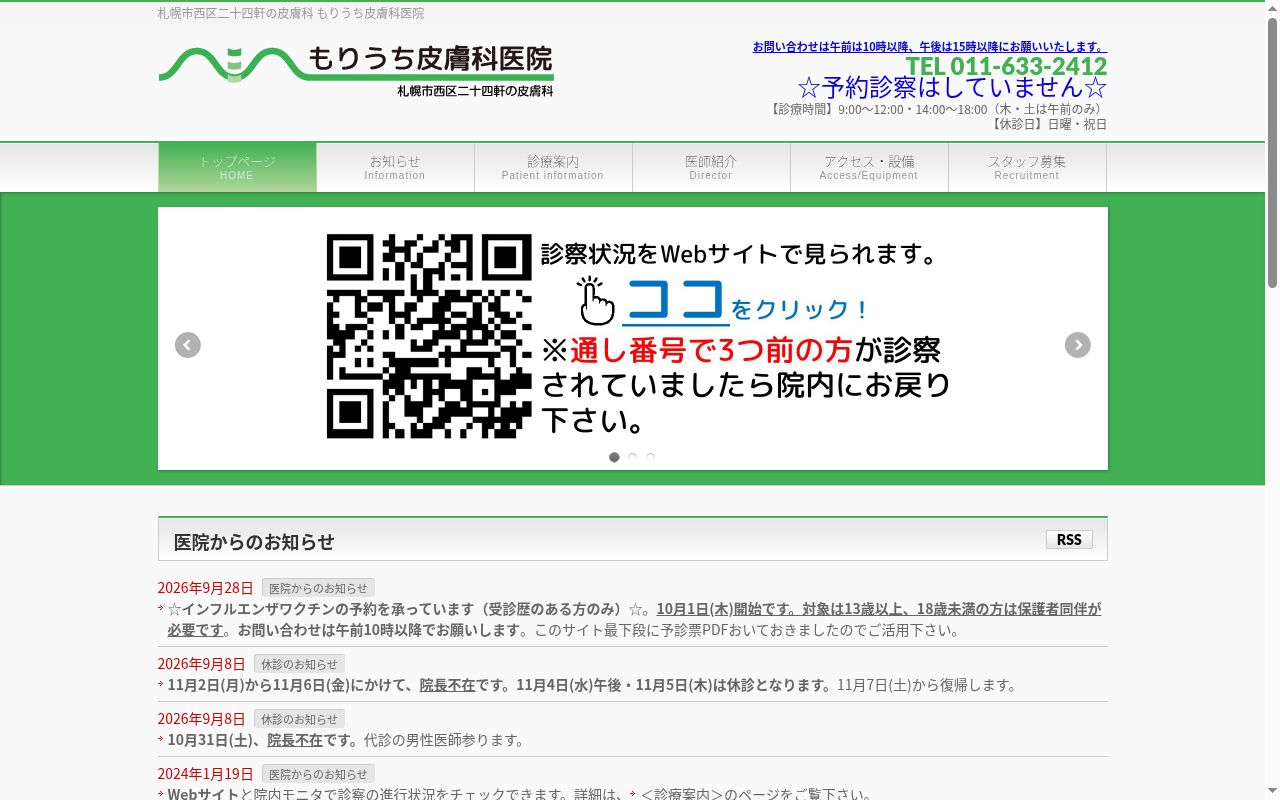The height and width of the screenshot is (800, 1280).
Task: Click the QR code image in the slider
Action: coord(429,336)
